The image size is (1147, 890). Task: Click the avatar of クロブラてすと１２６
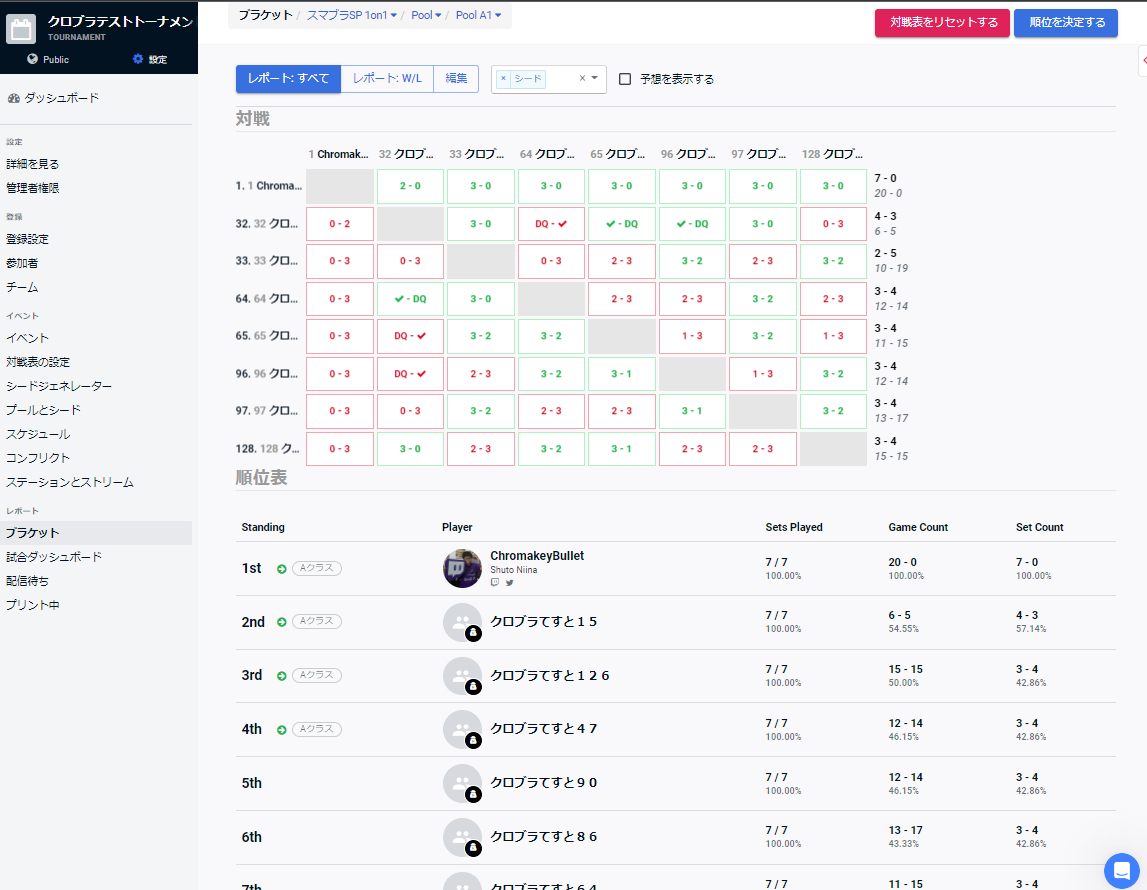[x=462, y=676]
